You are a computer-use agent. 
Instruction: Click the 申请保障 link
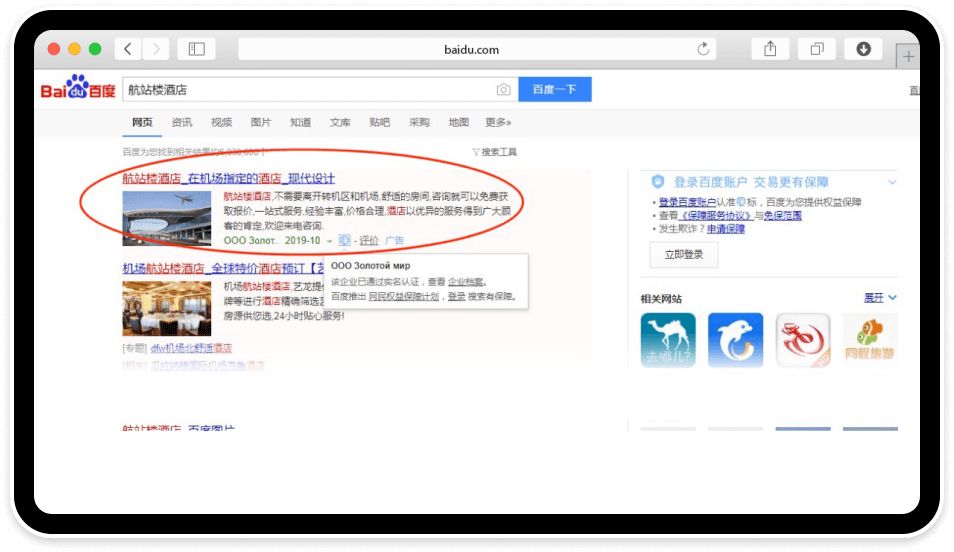(x=726, y=229)
